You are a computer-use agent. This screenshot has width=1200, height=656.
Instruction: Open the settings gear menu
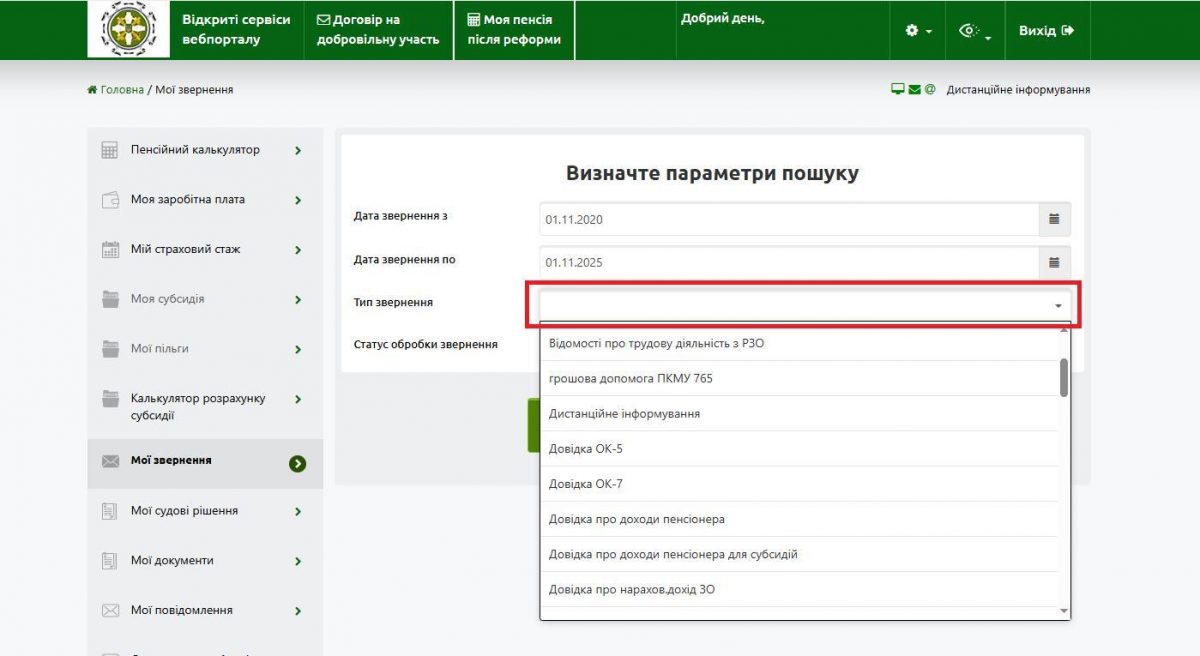(x=917, y=31)
